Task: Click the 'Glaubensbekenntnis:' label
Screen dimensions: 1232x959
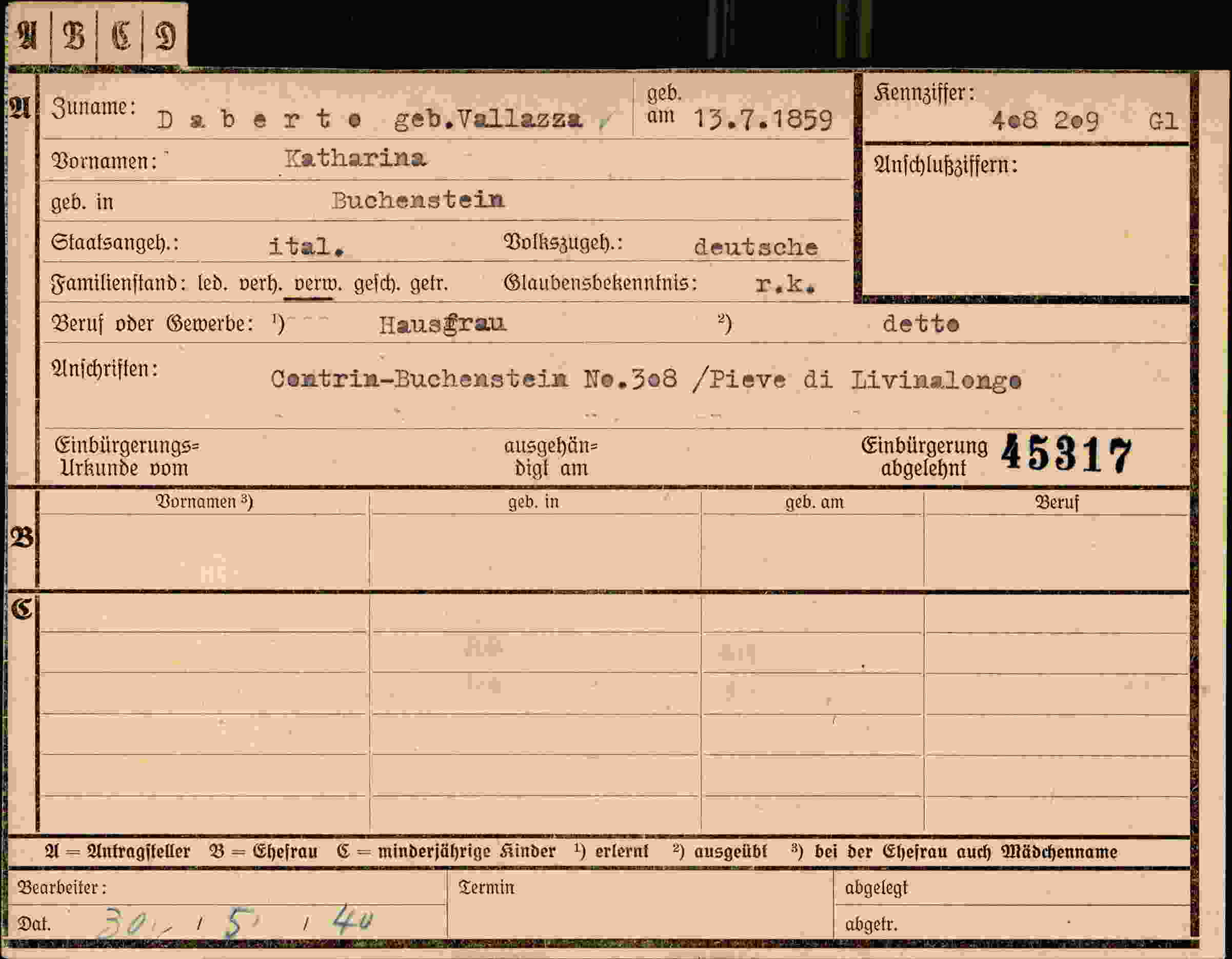Action: coord(601,282)
